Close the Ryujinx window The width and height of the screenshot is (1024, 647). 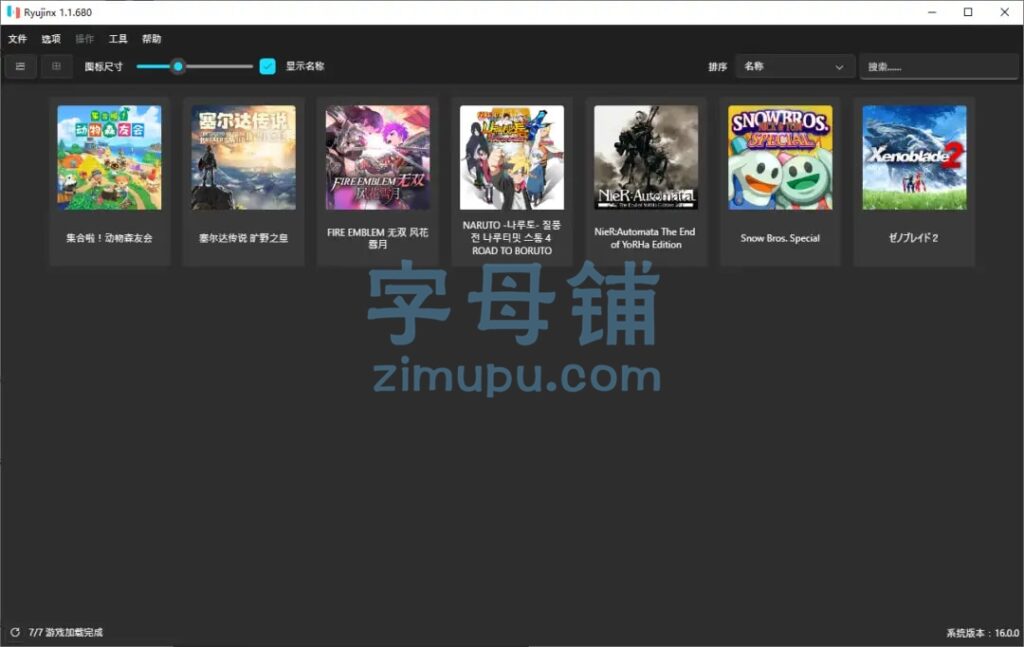coord(1004,12)
